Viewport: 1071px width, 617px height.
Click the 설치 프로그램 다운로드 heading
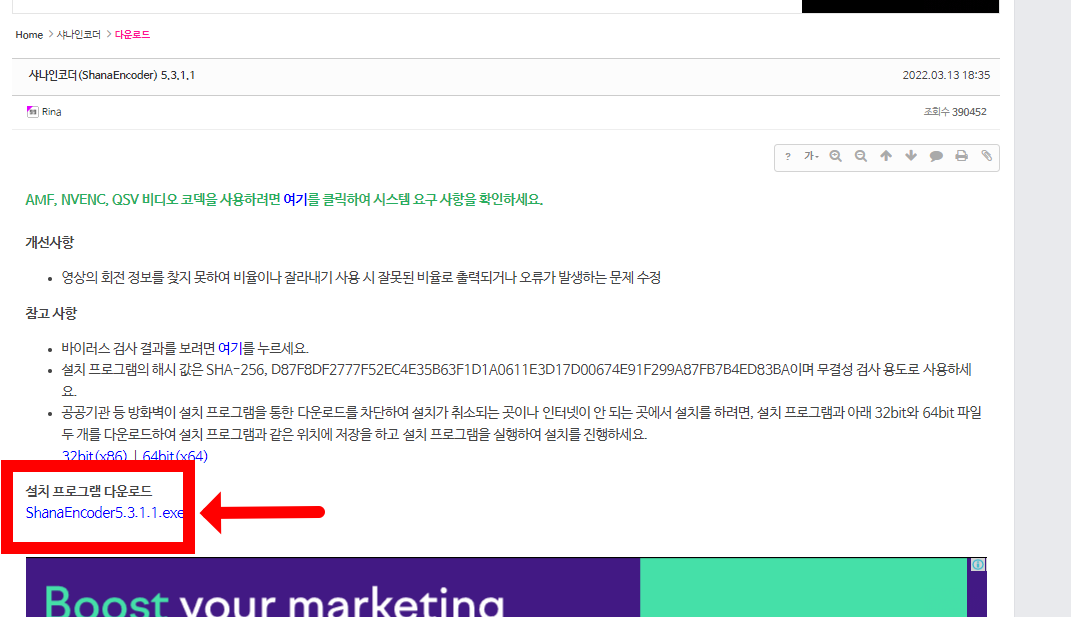click(89, 491)
